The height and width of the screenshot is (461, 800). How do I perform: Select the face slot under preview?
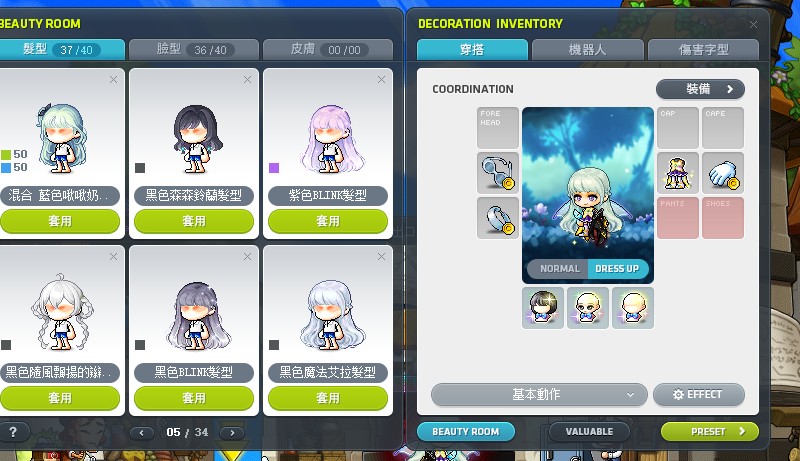tap(588, 308)
